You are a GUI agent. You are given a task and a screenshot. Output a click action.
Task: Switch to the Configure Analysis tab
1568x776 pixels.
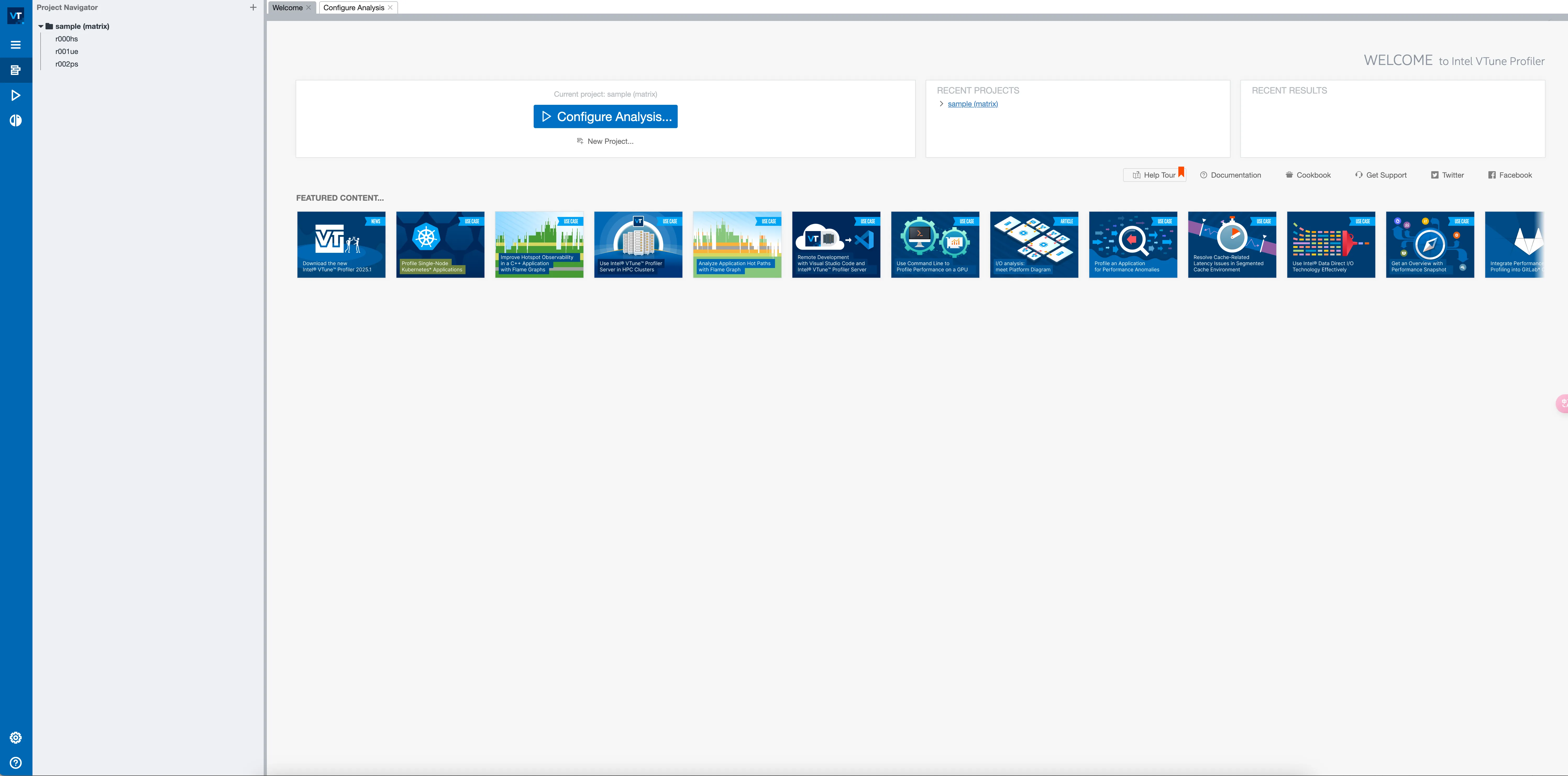(x=354, y=7)
